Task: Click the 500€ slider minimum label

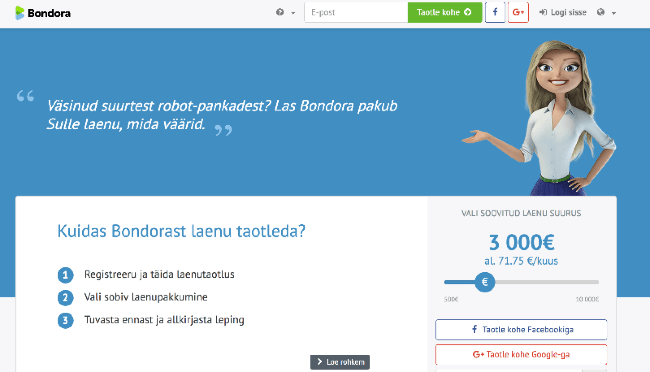Action: (451, 299)
